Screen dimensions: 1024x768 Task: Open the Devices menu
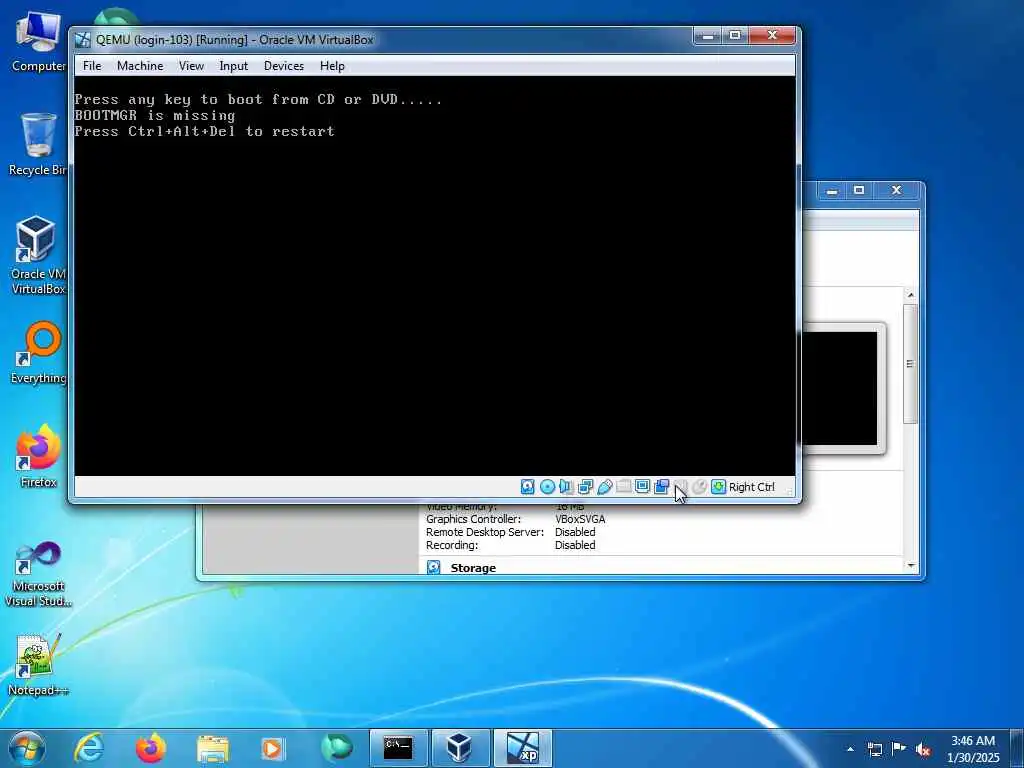[283, 66]
